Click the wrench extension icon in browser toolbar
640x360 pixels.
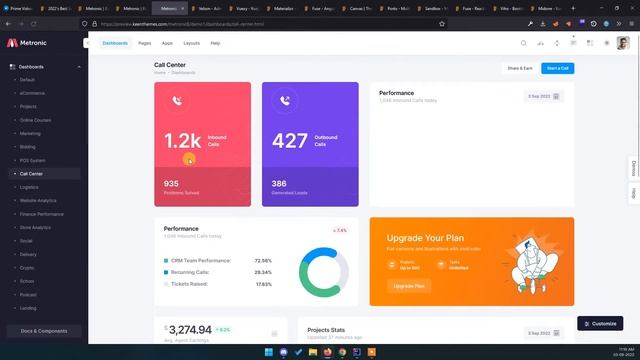(x=530, y=24)
